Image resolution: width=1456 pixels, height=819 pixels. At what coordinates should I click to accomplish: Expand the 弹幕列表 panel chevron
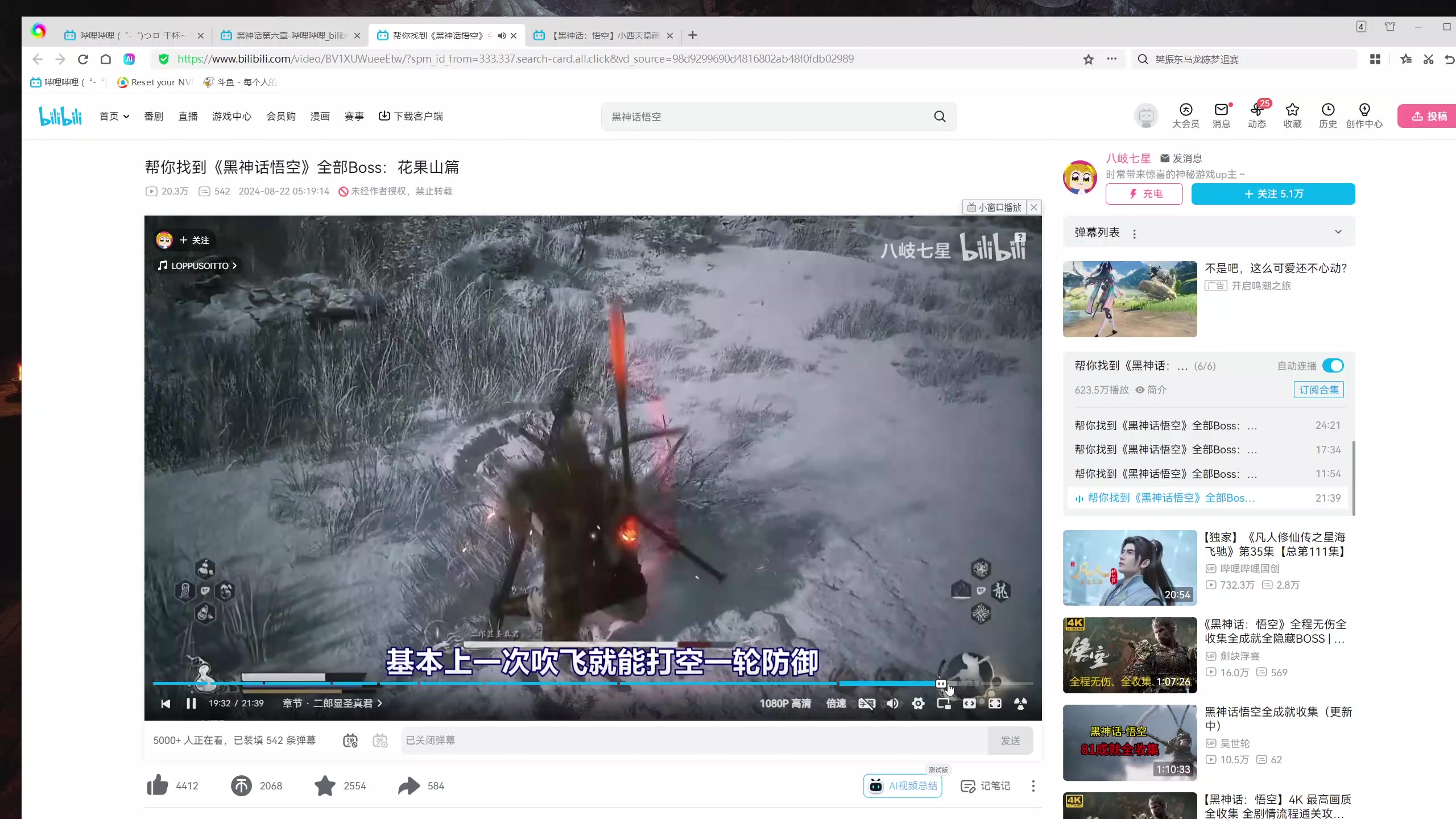[1338, 232]
